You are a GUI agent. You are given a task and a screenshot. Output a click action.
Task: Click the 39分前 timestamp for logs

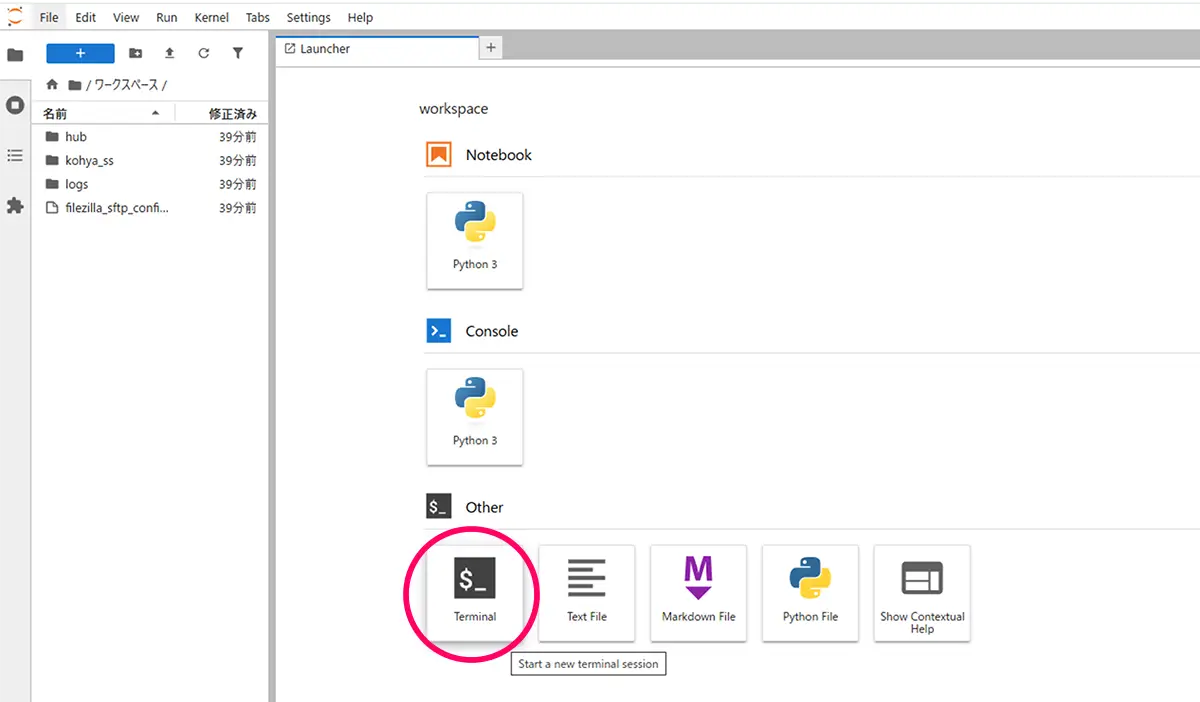pos(238,185)
